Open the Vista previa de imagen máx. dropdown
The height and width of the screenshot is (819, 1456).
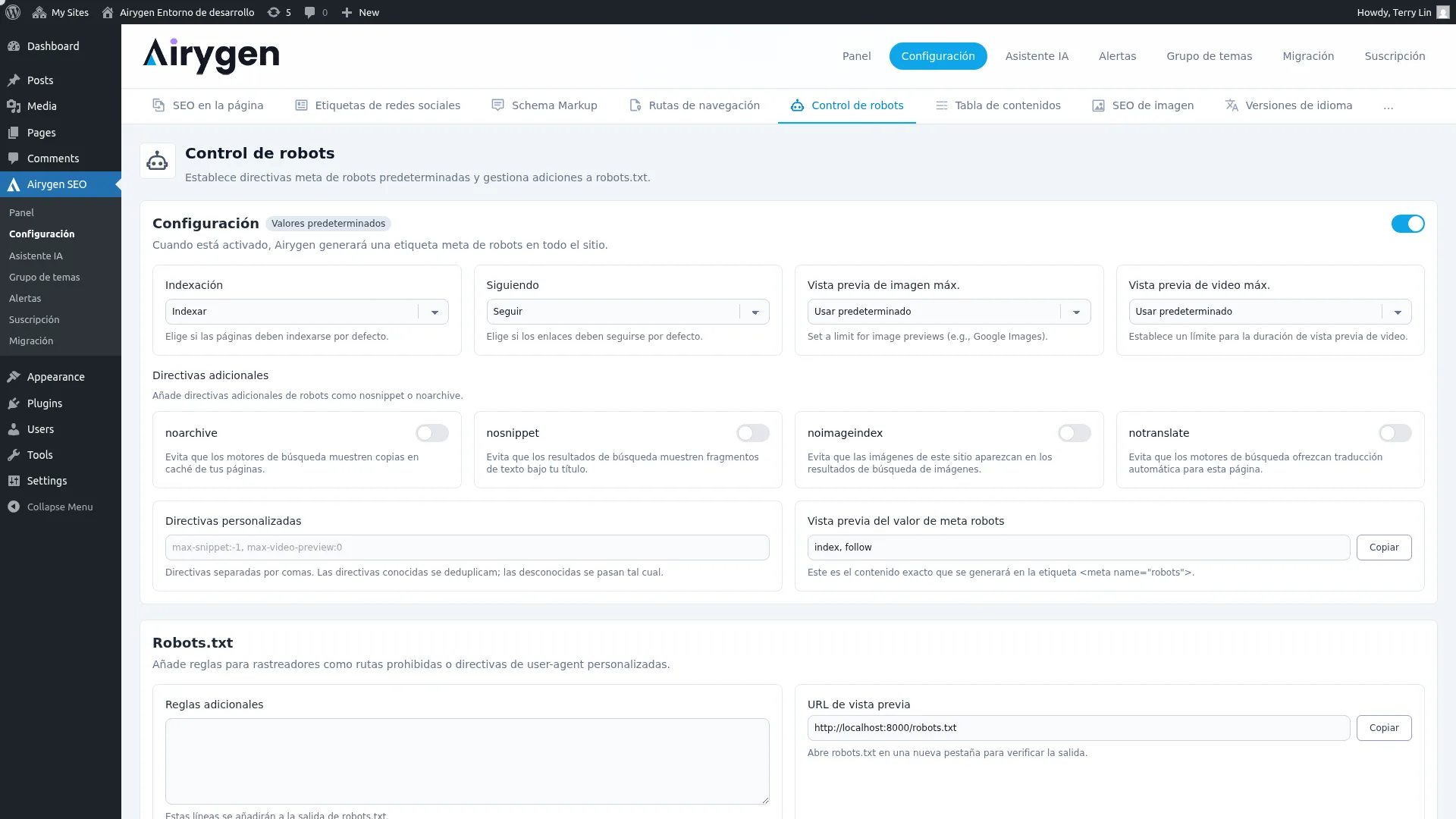coord(949,312)
